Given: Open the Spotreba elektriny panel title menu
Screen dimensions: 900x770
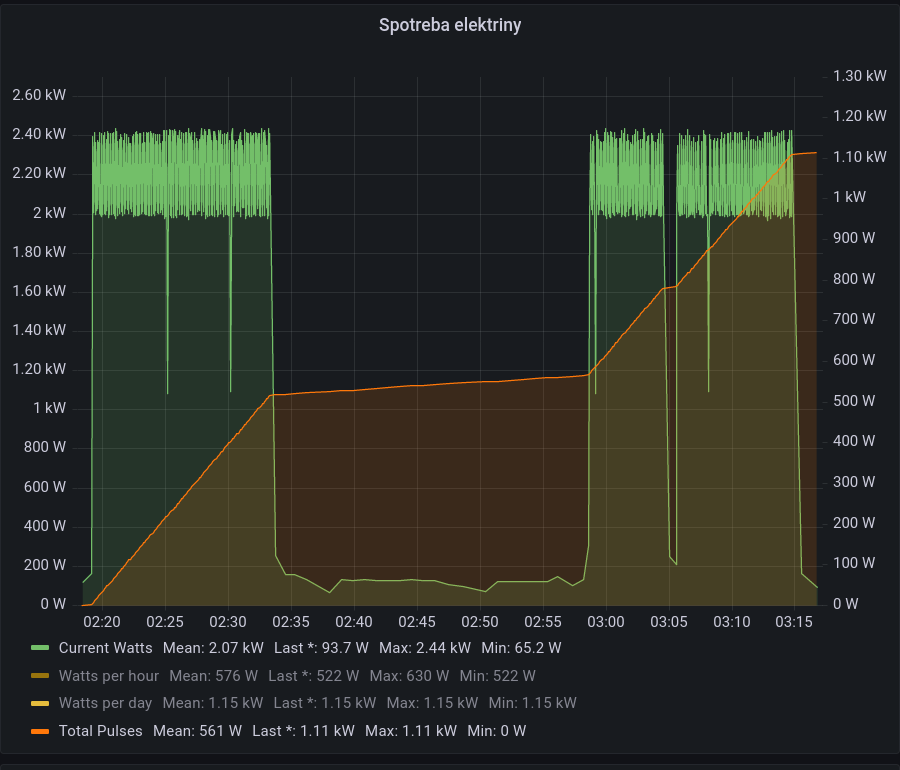Looking at the screenshot, I should click(450, 25).
